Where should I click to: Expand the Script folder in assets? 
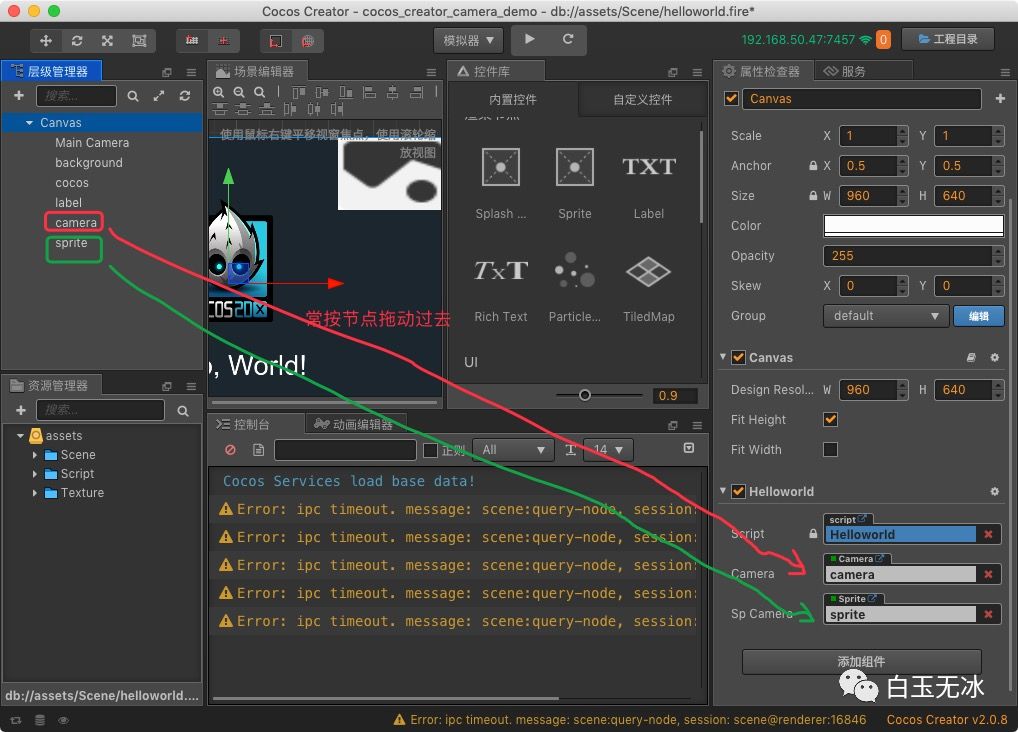(34, 473)
